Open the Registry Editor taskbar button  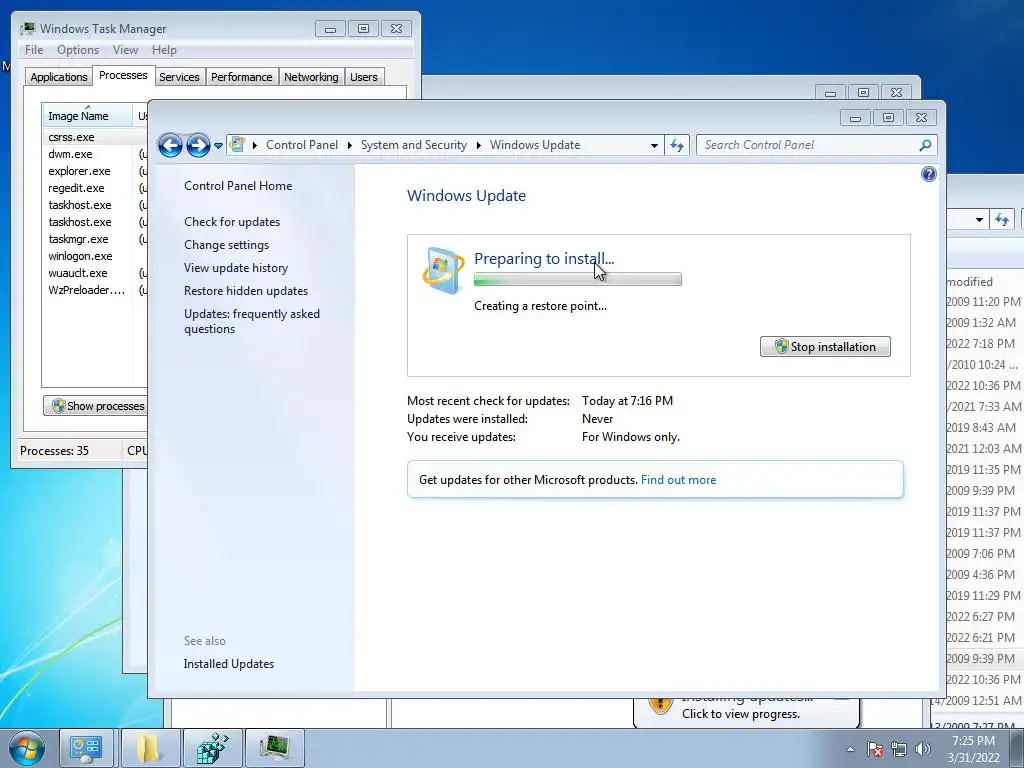click(212, 748)
